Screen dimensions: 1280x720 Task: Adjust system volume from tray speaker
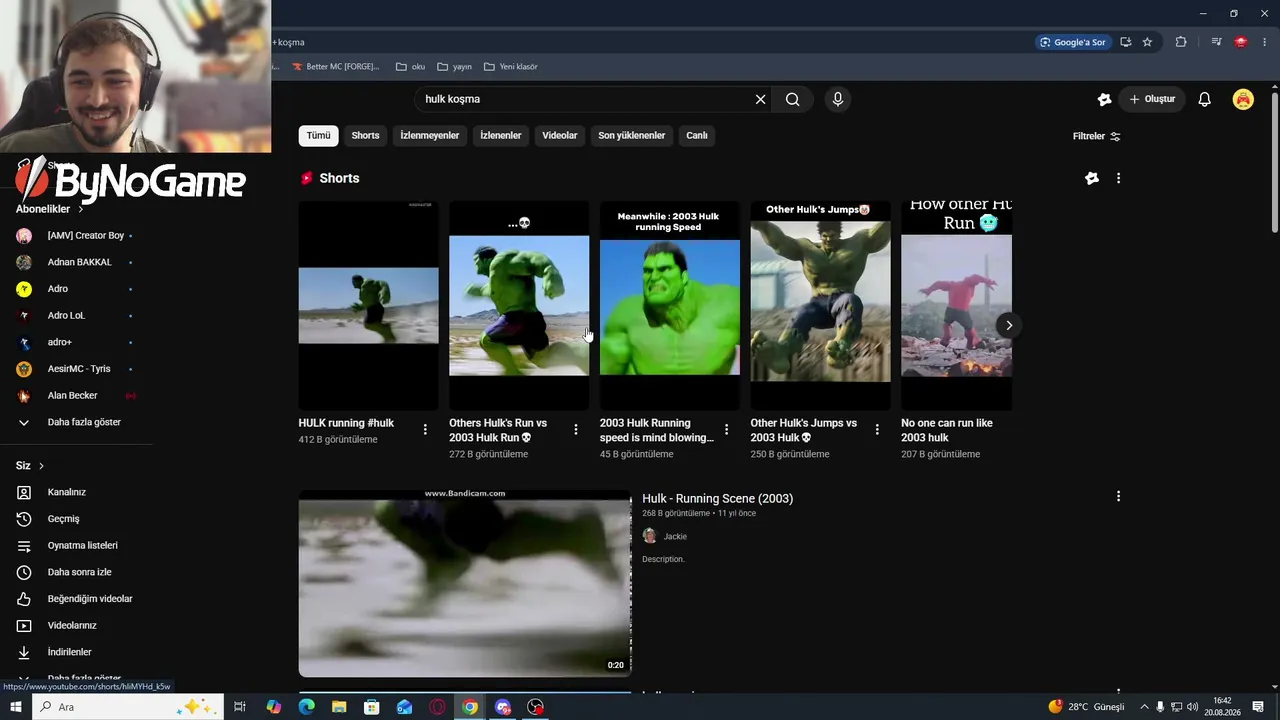pyautogui.click(x=1193, y=707)
